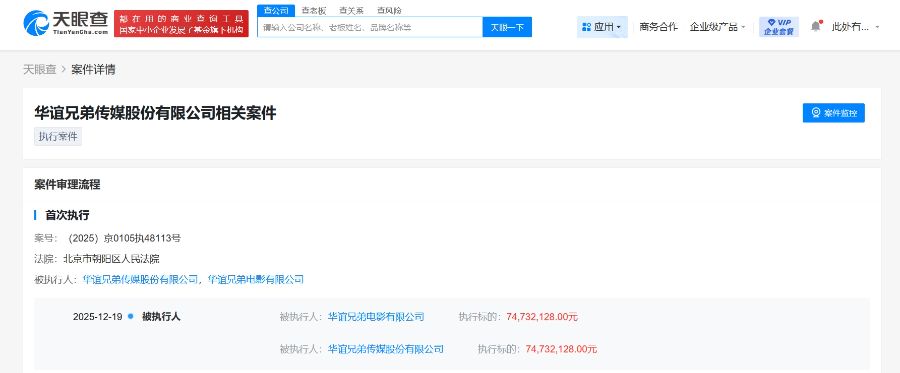Open 商务合作 link
Screen dimensions: 900x373
click(658, 27)
